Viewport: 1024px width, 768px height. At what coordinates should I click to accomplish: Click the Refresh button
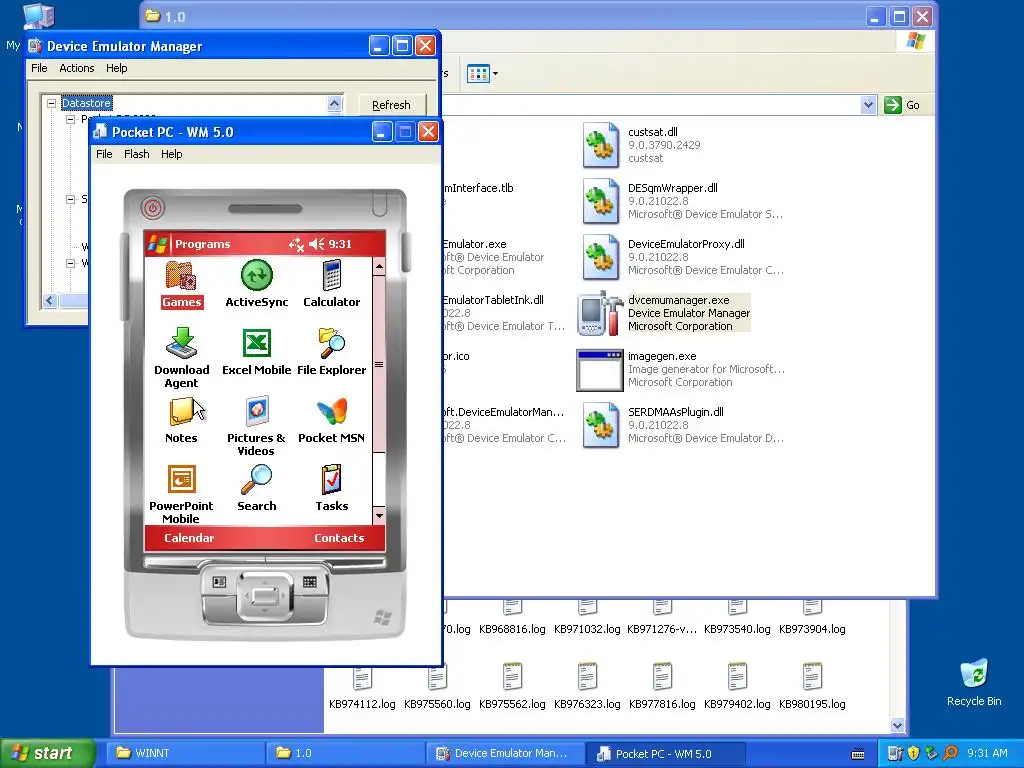pyautogui.click(x=391, y=105)
